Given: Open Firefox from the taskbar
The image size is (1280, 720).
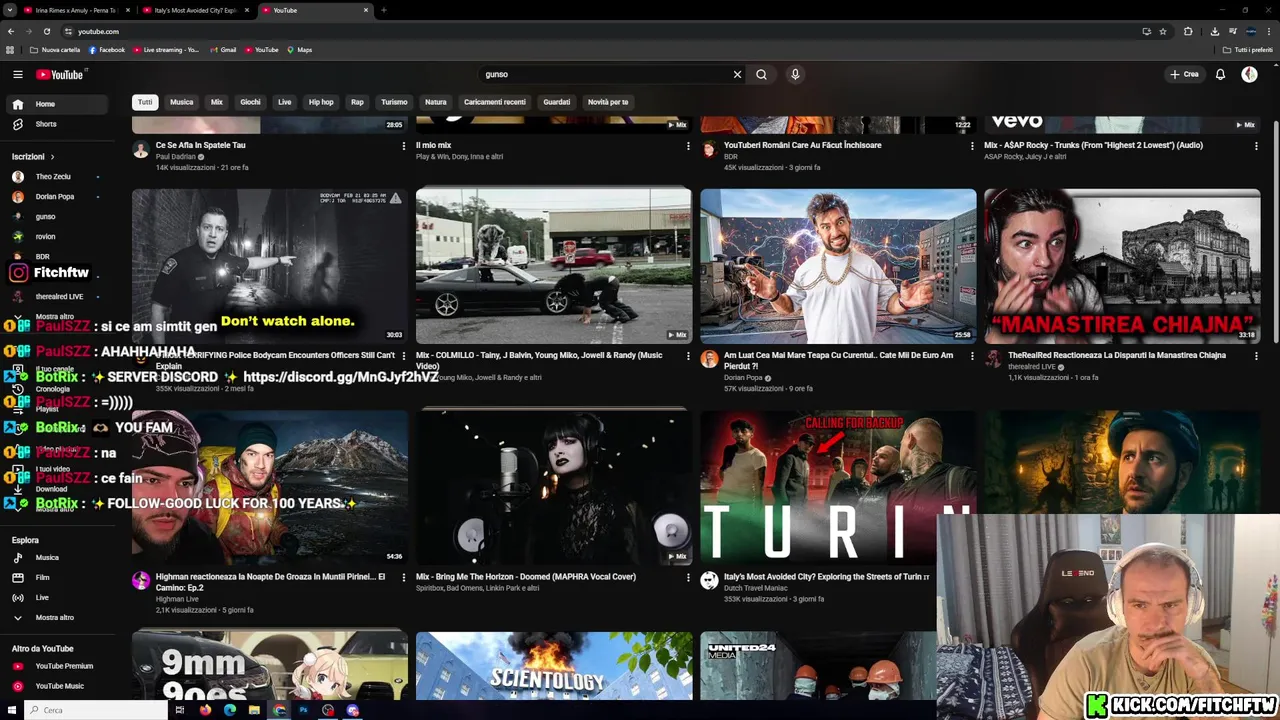Looking at the screenshot, I should coord(205,710).
